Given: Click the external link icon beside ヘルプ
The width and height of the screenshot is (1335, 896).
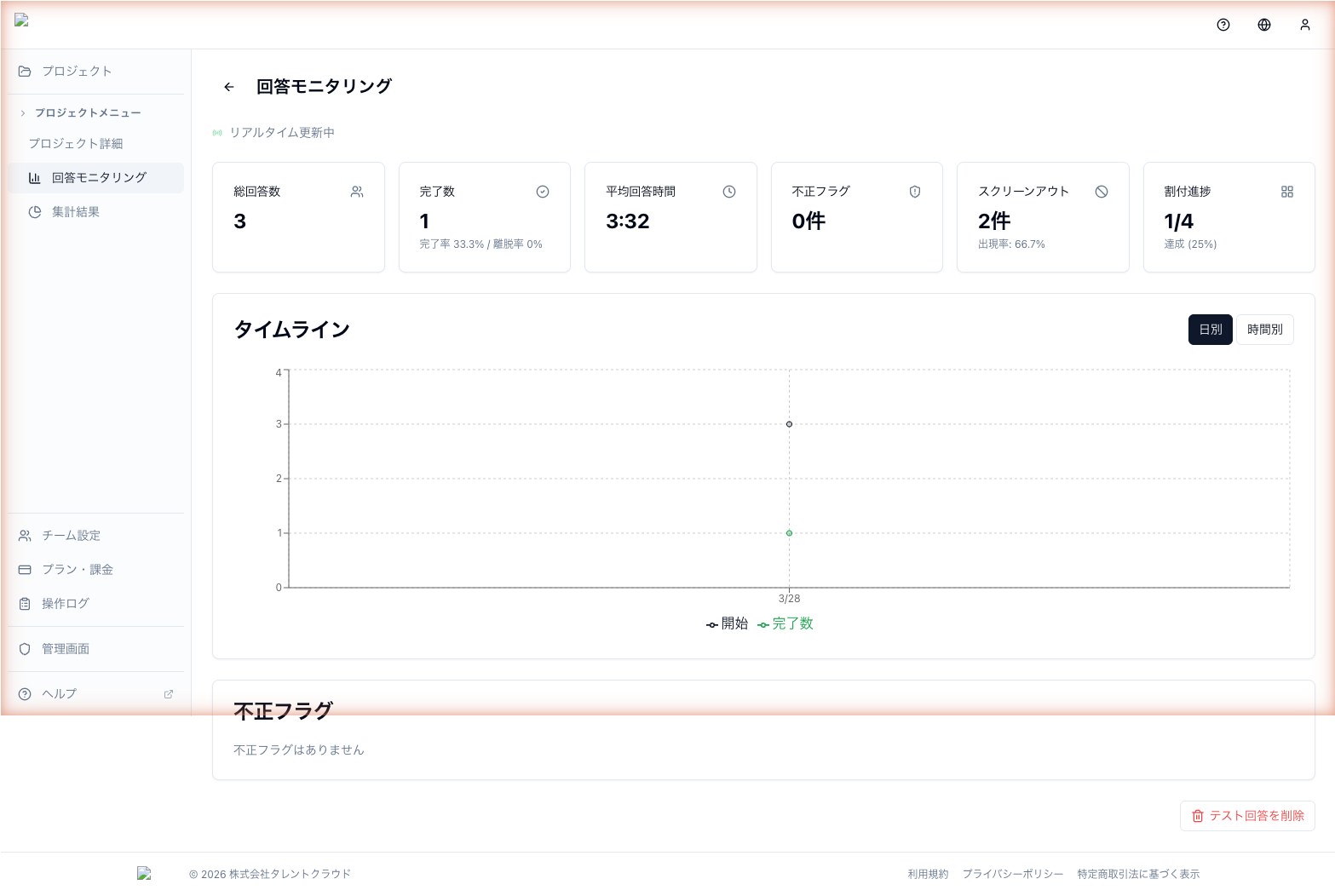Looking at the screenshot, I should pos(169,694).
